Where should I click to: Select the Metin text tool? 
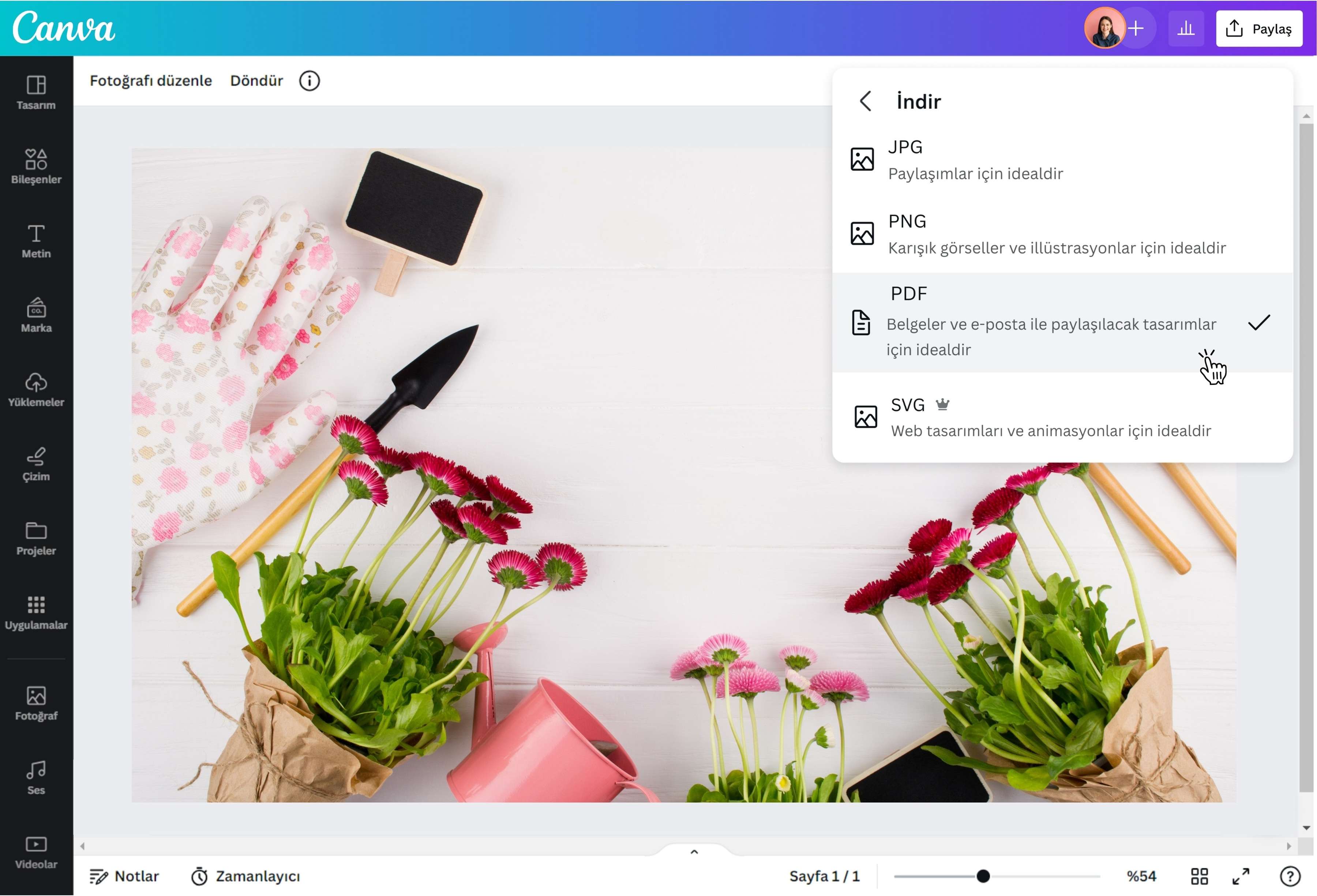(x=36, y=241)
